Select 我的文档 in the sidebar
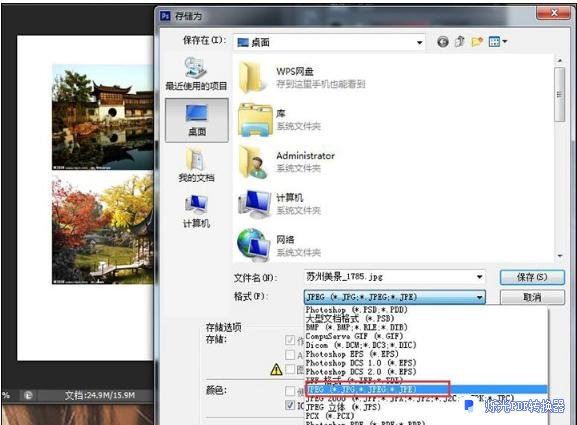Image resolution: width=577 pixels, height=425 pixels. tap(196, 165)
